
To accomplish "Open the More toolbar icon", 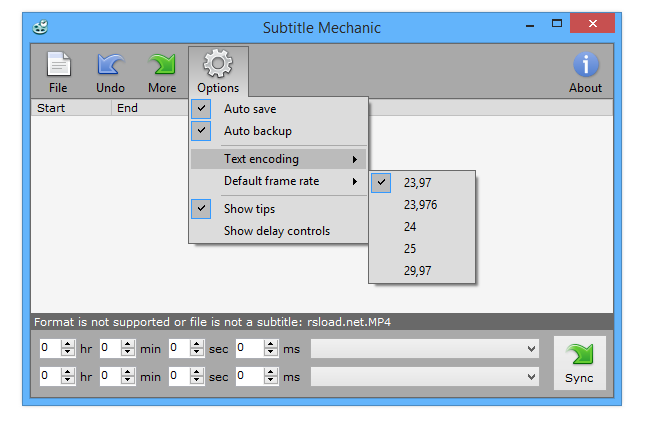I will (x=162, y=66).
